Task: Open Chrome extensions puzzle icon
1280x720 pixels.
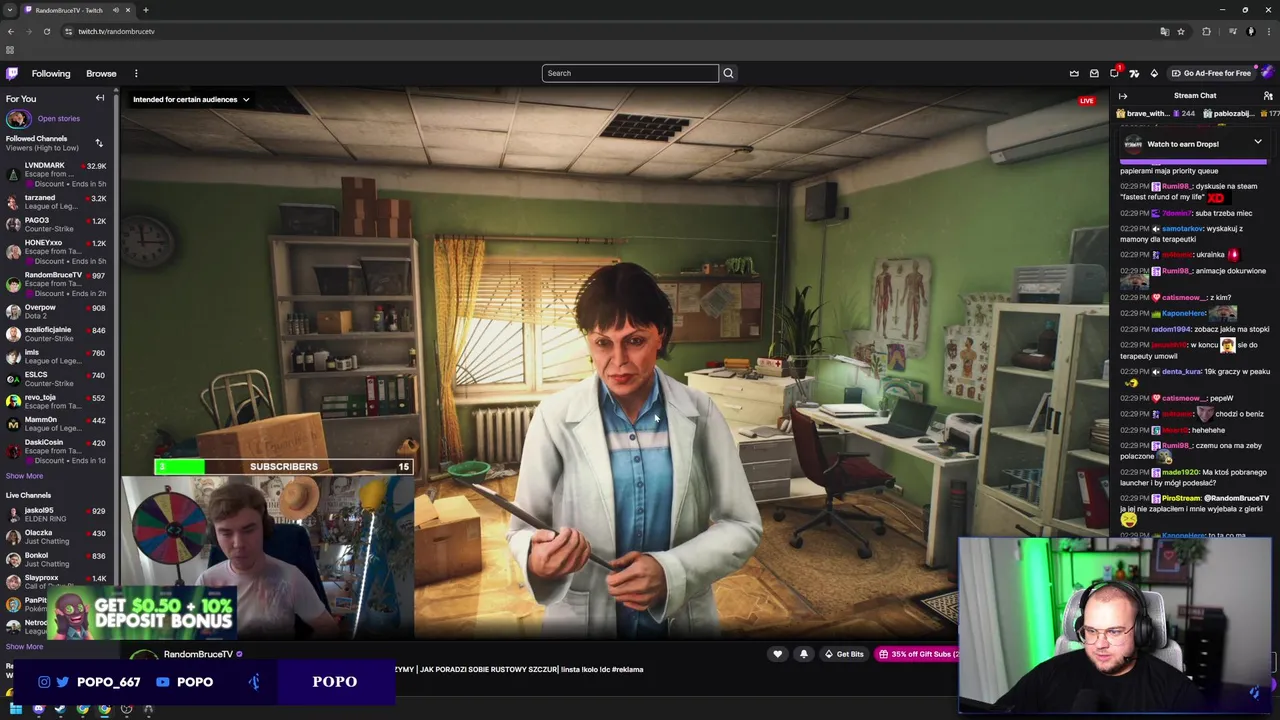Action: coord(1206,31)
